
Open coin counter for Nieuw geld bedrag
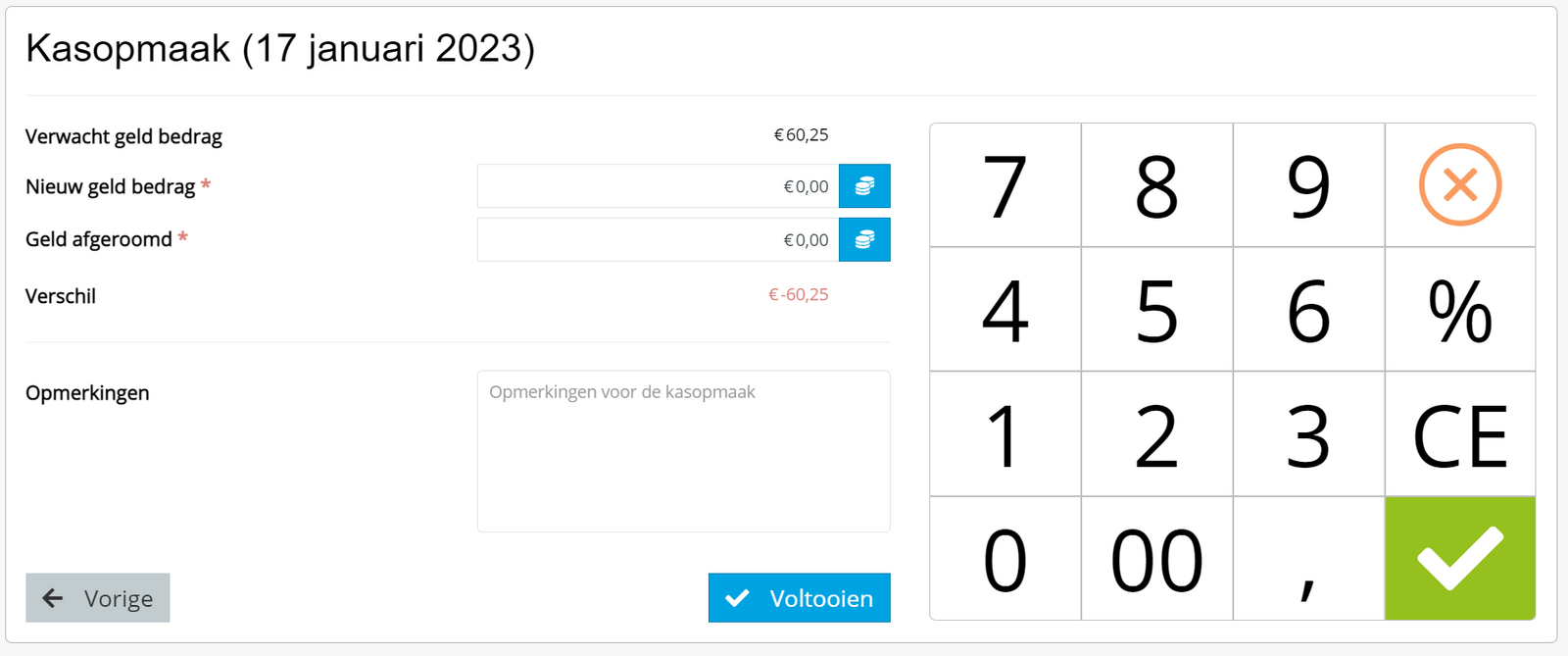coord(864,186)
